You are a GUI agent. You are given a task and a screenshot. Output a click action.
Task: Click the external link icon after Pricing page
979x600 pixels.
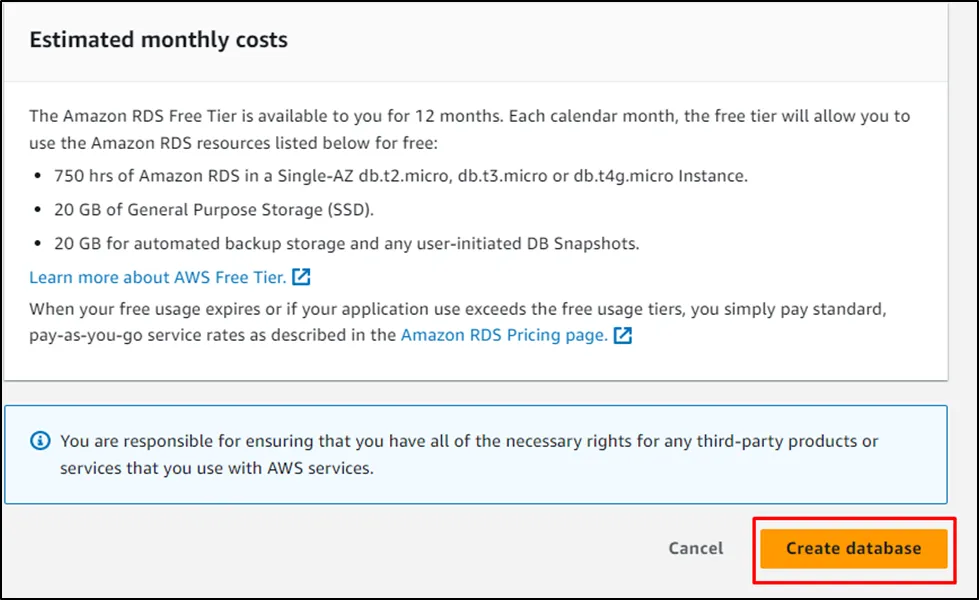click(623, 336)
